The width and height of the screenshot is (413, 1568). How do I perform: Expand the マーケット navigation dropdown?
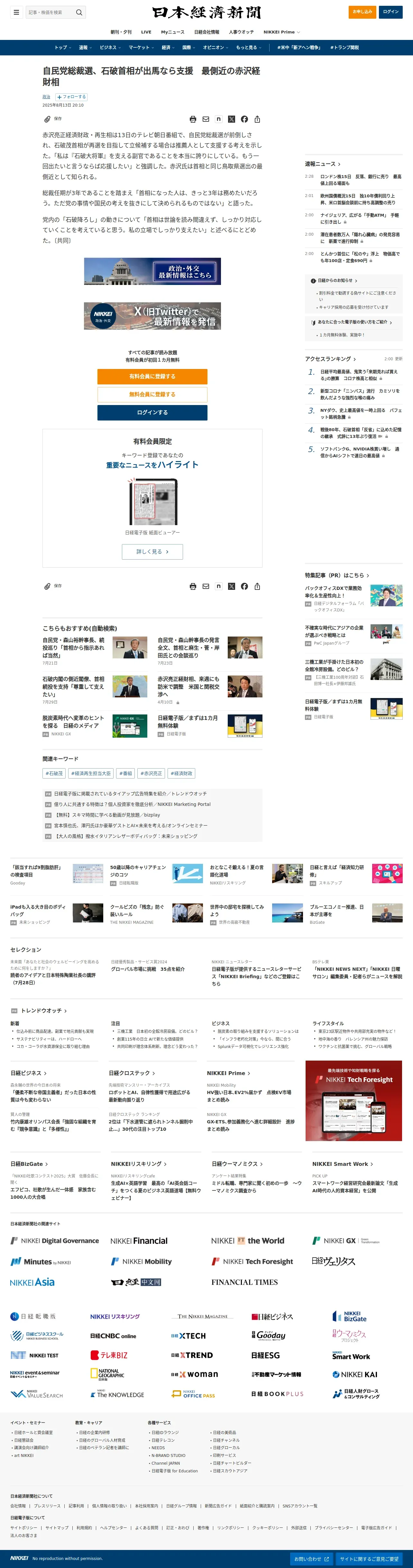click(x=141, y=47)
